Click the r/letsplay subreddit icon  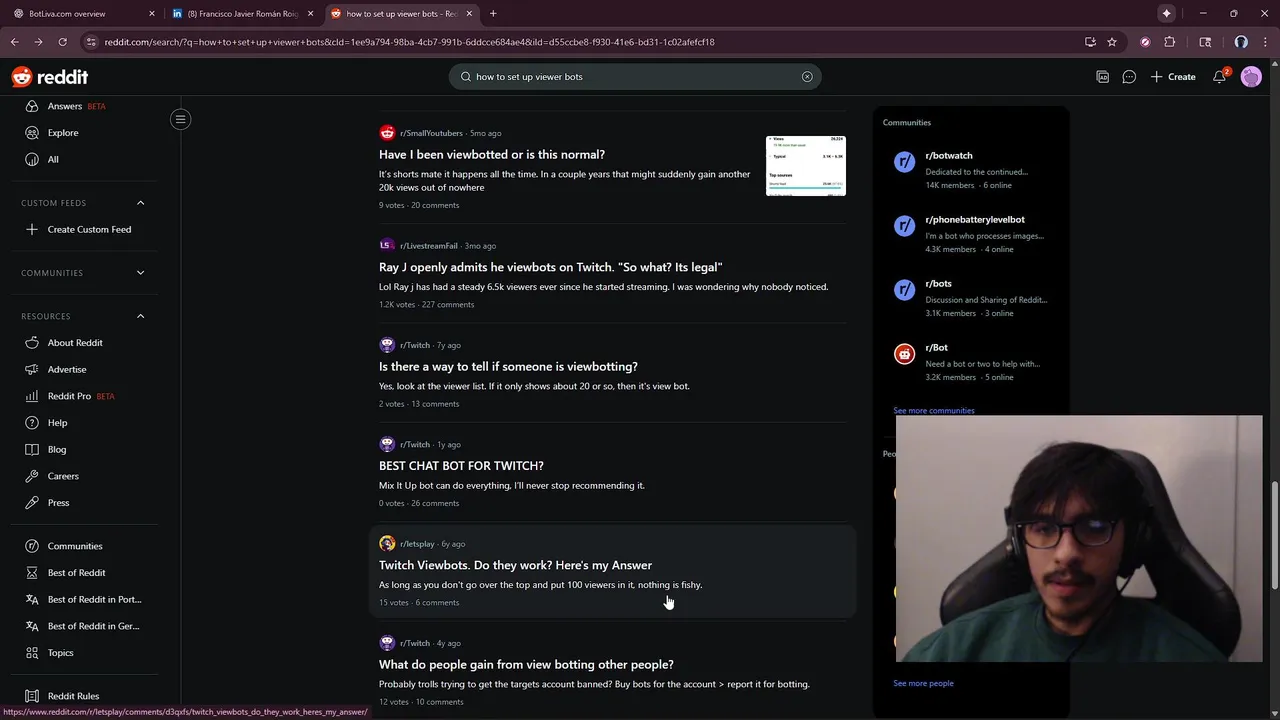[x=387, y=544]
